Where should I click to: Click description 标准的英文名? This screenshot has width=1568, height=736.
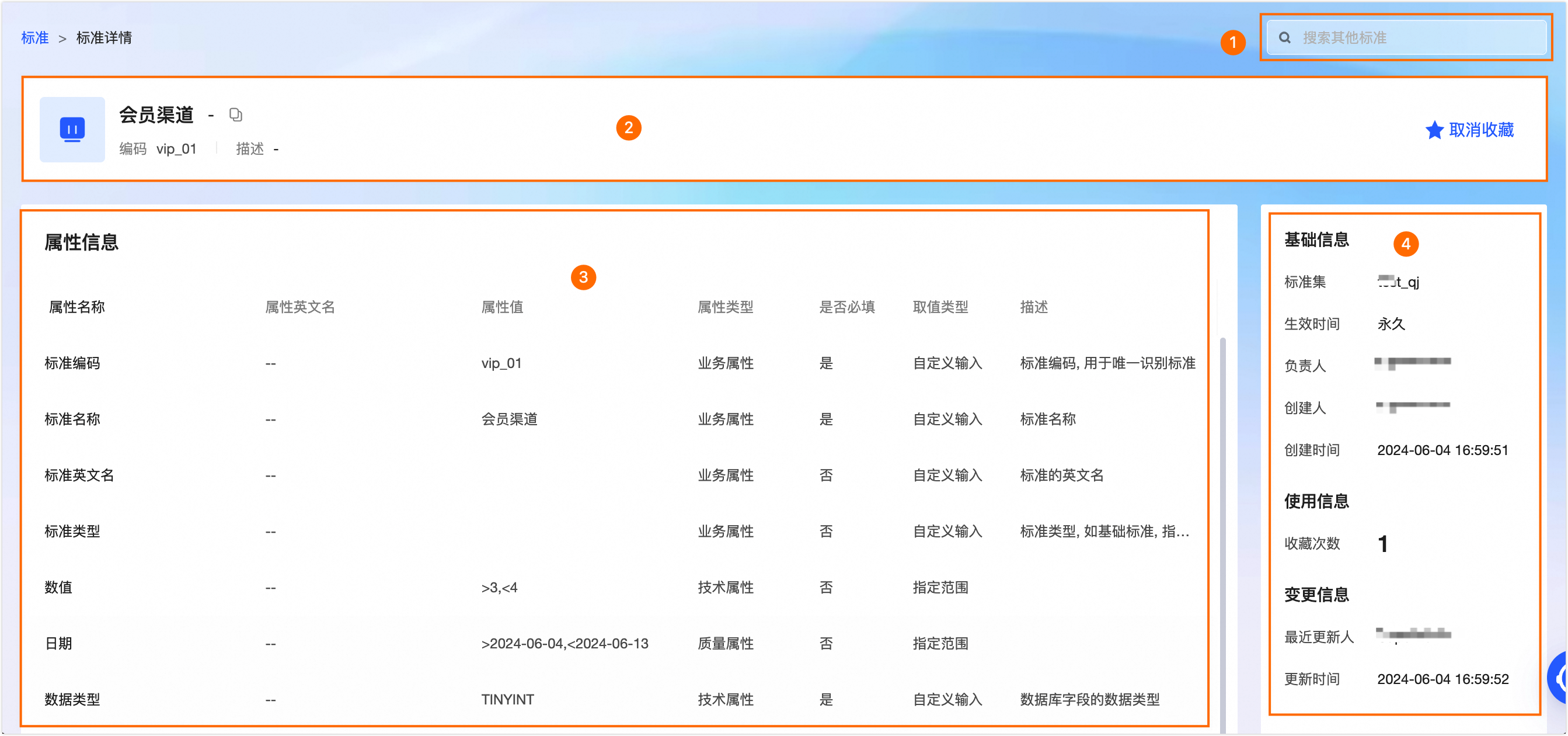pyautogui.click(x=1061, y=475)
